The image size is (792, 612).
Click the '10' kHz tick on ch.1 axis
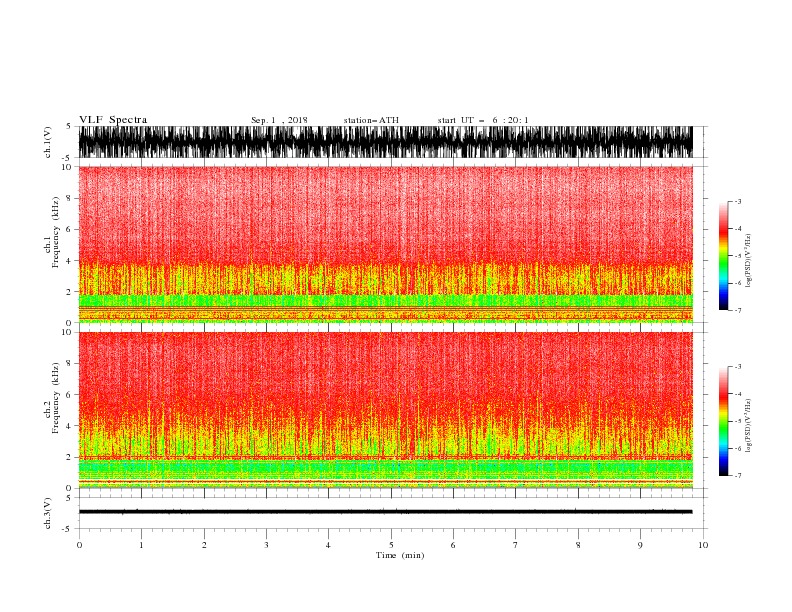(68, 167)
